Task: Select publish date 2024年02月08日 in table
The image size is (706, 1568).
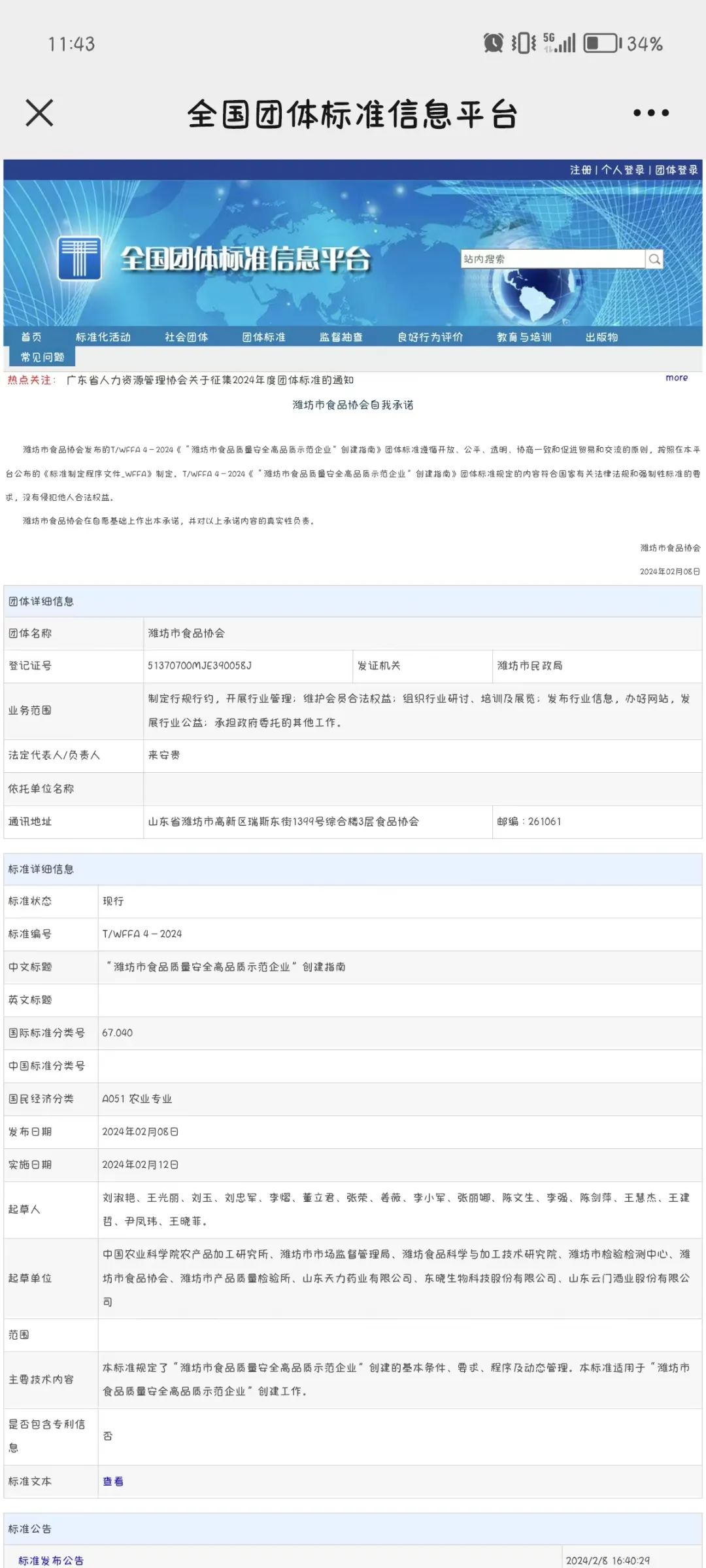Action: click(x=140, y=1132)
